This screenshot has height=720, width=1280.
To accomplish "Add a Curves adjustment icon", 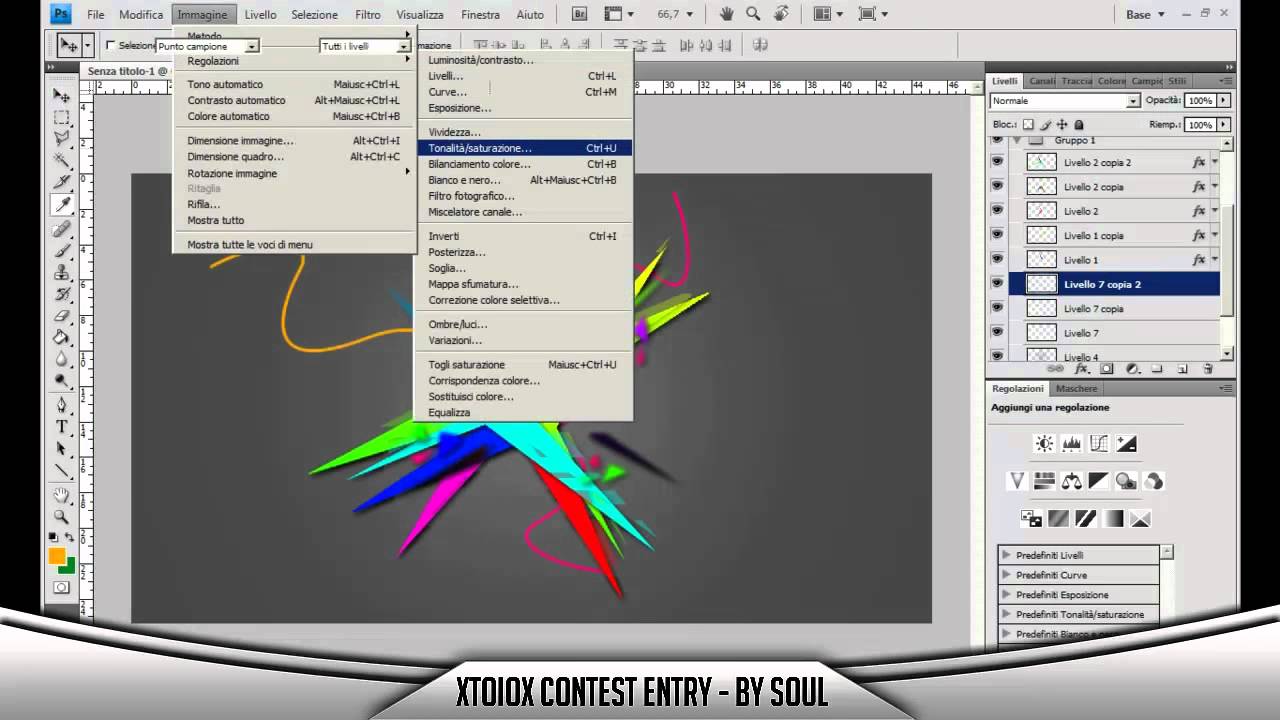I will [1099, 444].
